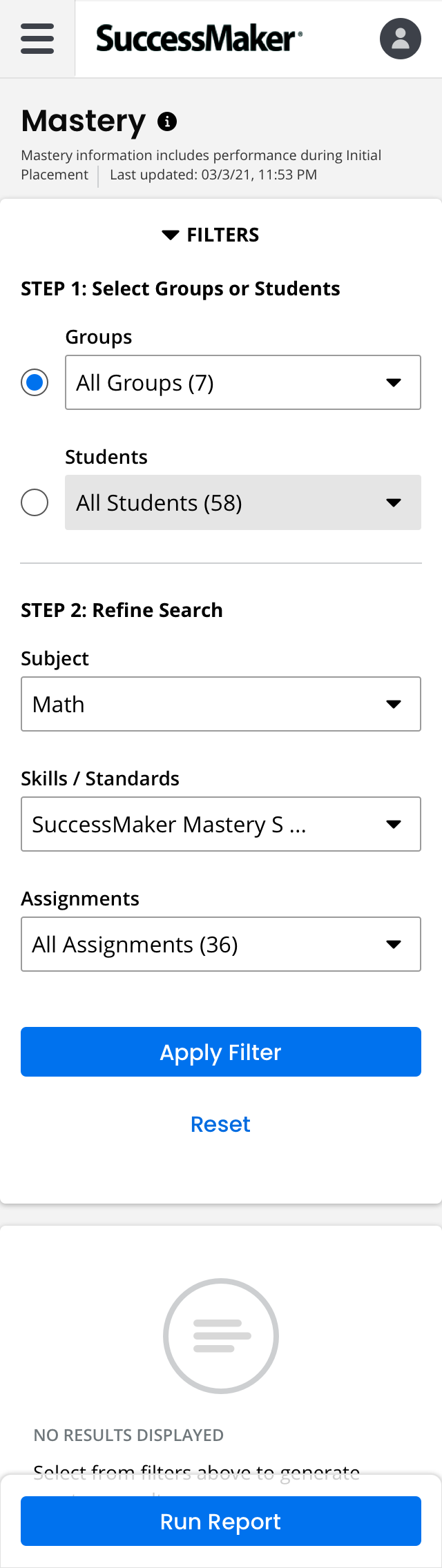Click the arrow on Subject dropdown
This screenshot has width=442, height=1568.
(x=394, y=704)
